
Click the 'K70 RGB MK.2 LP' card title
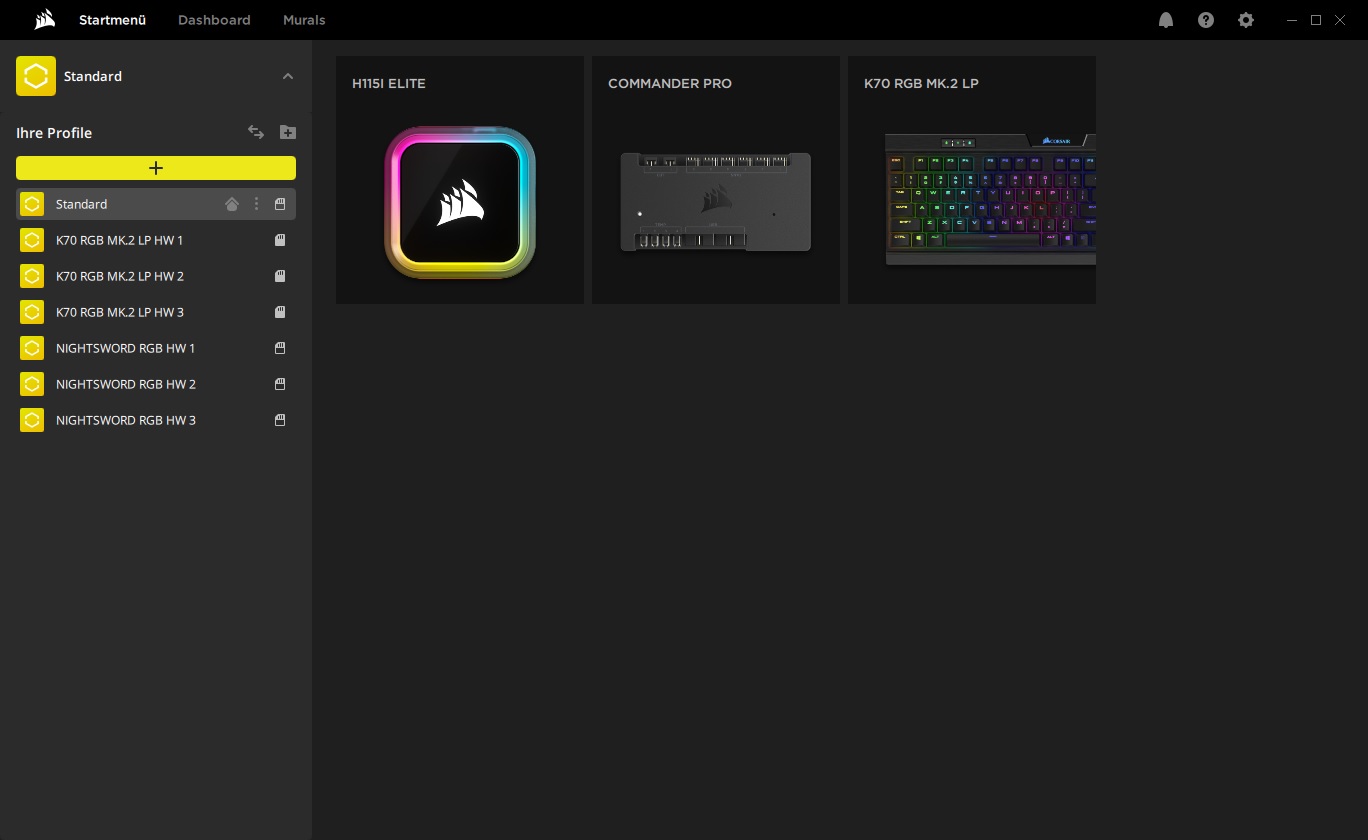point(921,83)
